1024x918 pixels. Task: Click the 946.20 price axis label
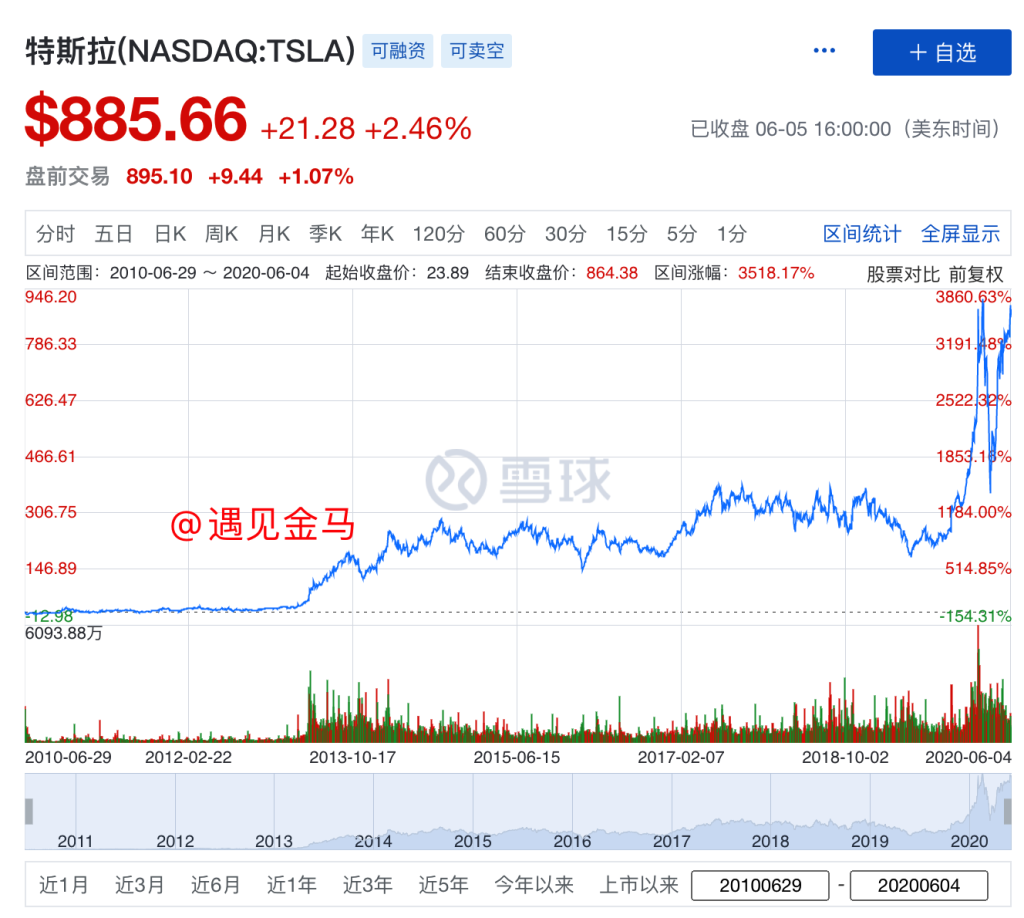click(51, 297)
